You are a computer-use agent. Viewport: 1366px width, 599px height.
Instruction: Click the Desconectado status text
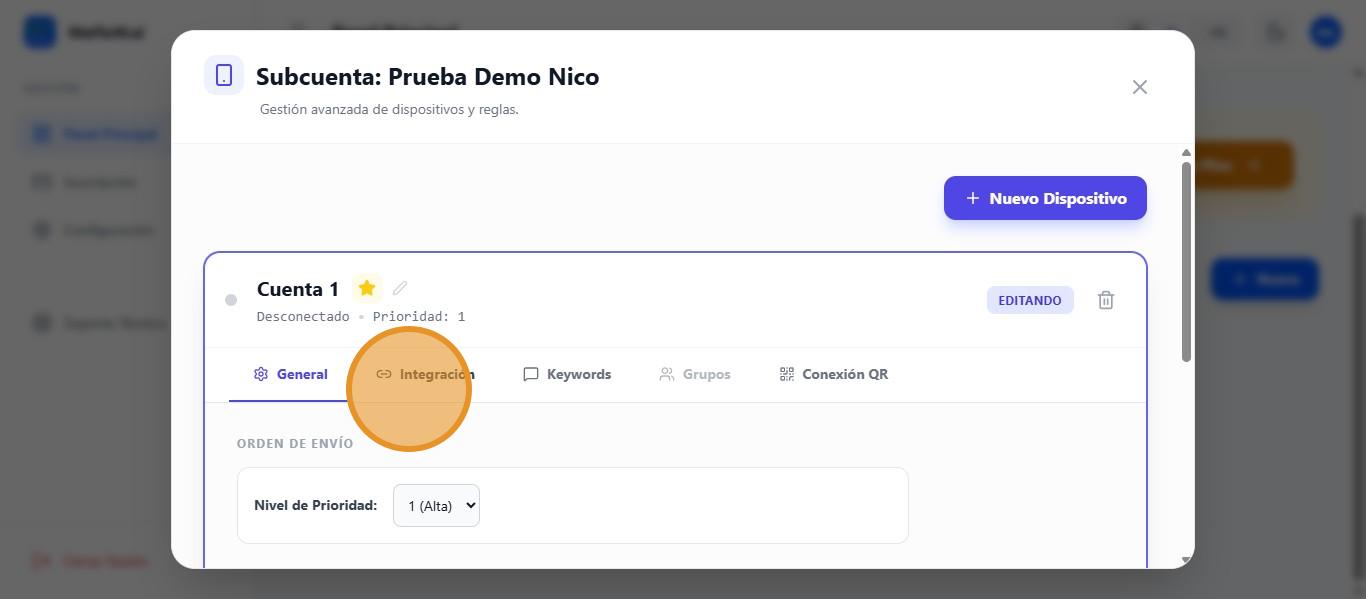pyautogui.click(x=303, y=317)
